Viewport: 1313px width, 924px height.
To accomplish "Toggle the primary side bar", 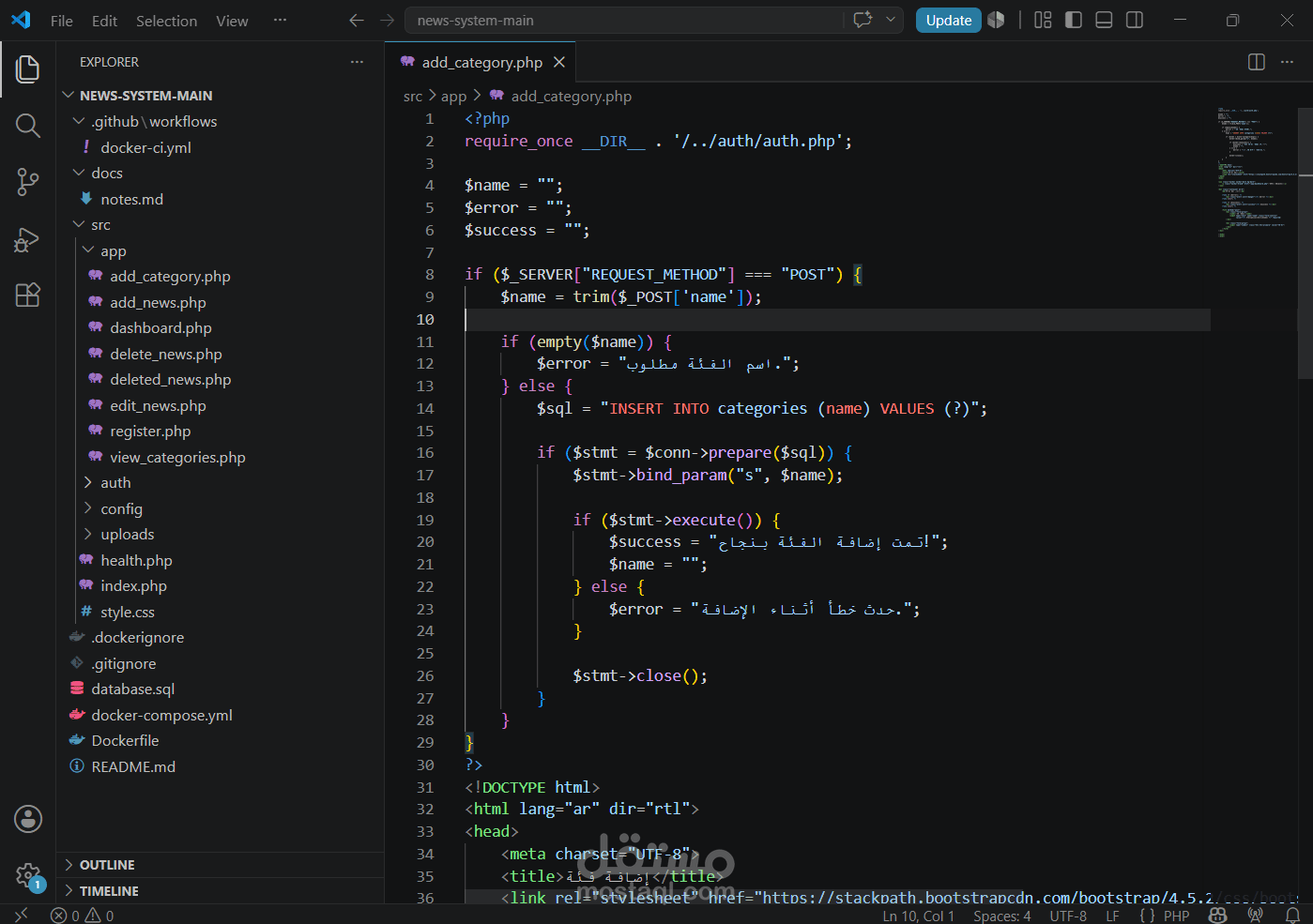I will [x=1074, y=20].
